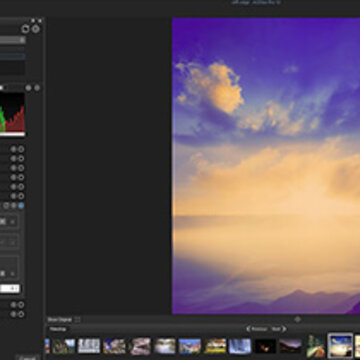Click the blue circular icon in adjustments panel

coord(21,206)
